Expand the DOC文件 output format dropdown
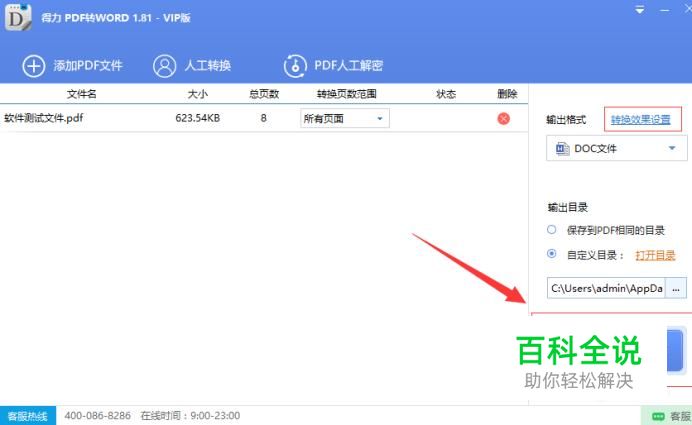This screenshot has height=425, width=692. point(616,148)
